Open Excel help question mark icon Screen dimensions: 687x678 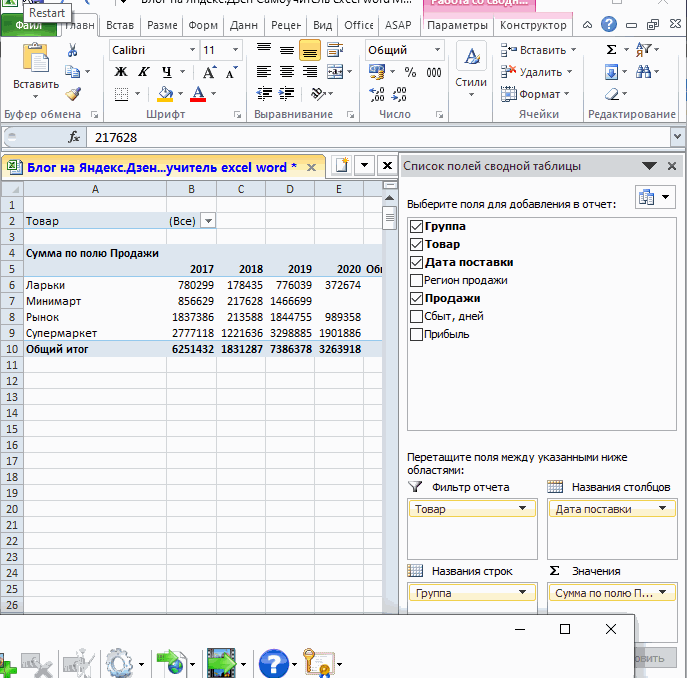click(x=609, y=25)
